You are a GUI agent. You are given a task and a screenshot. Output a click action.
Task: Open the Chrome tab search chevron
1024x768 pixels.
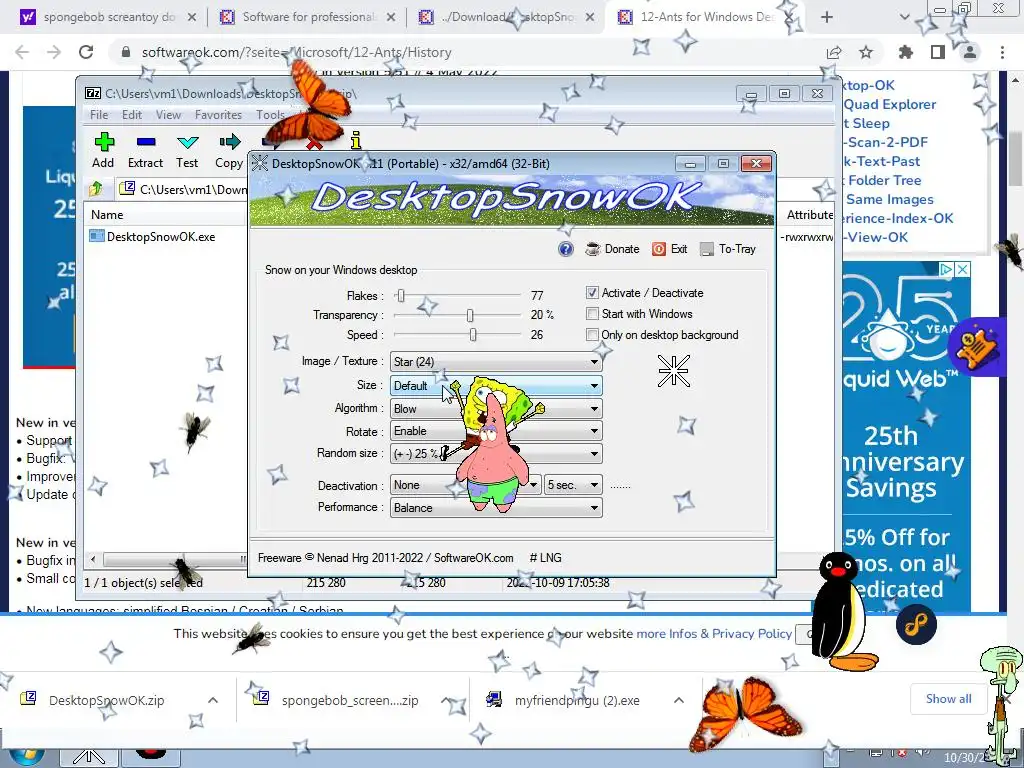click(x=904, y=17)
